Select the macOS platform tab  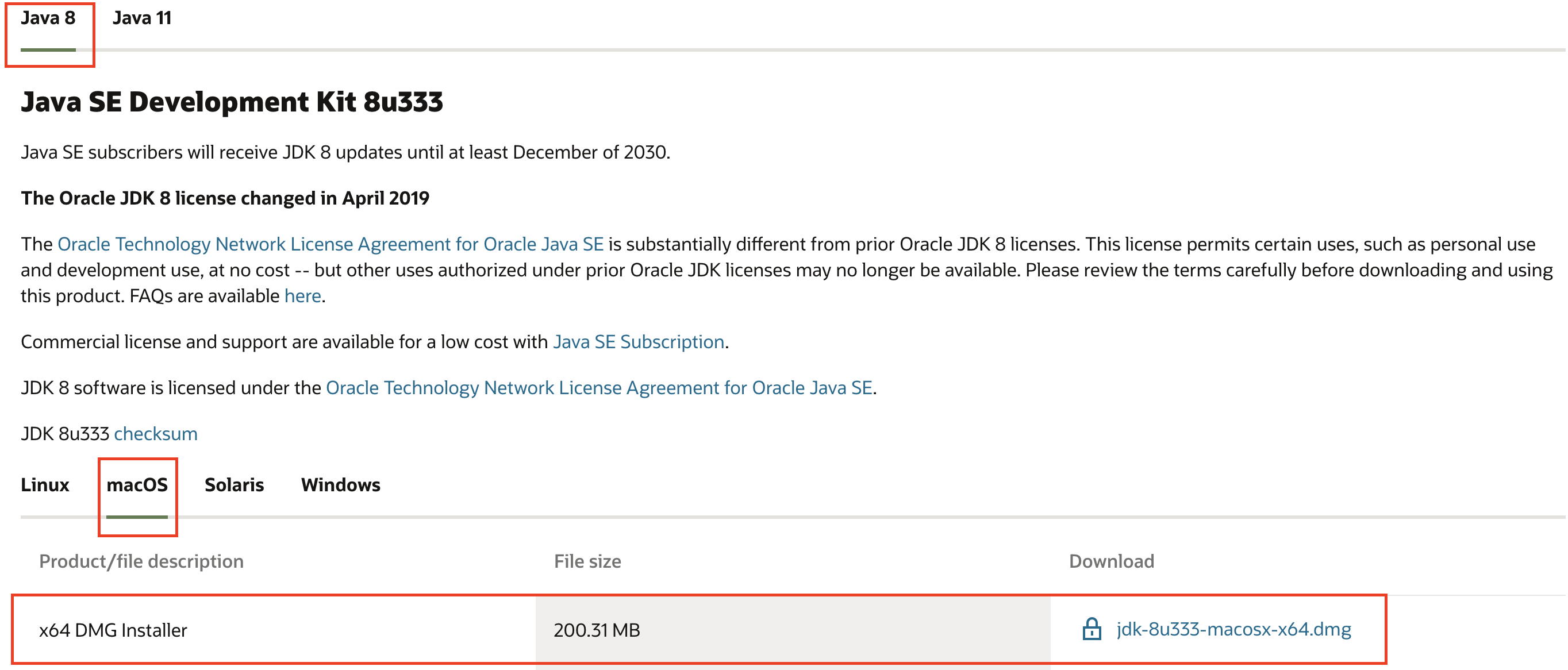pos(137,484)
